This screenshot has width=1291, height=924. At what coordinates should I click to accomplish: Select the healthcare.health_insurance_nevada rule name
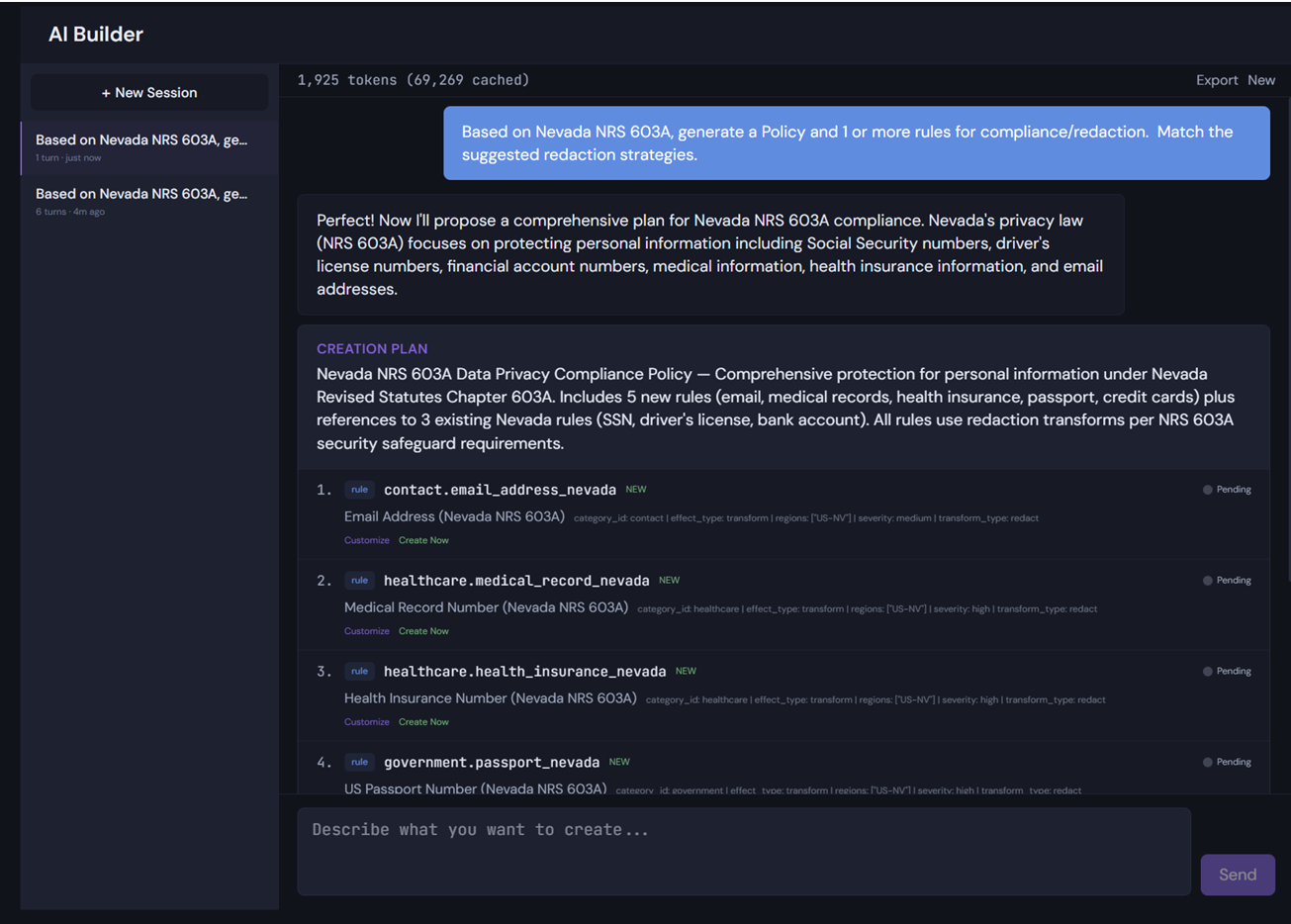coord(524,672)
